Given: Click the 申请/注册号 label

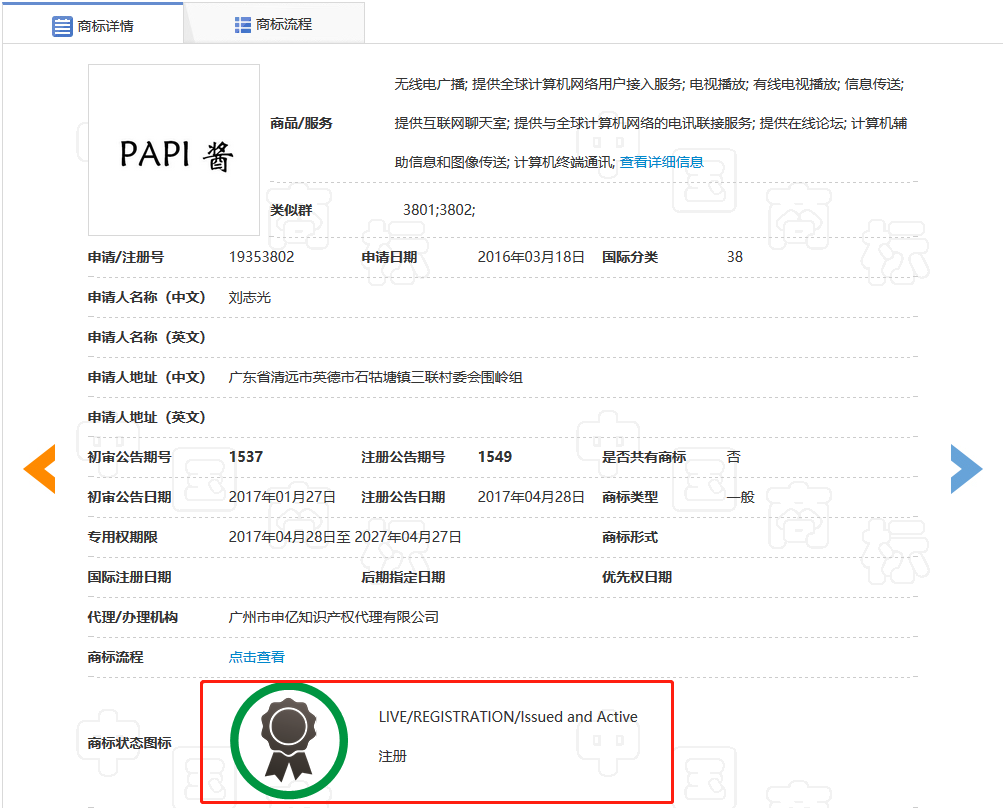Looking at the screenshot, I should 126,257.
